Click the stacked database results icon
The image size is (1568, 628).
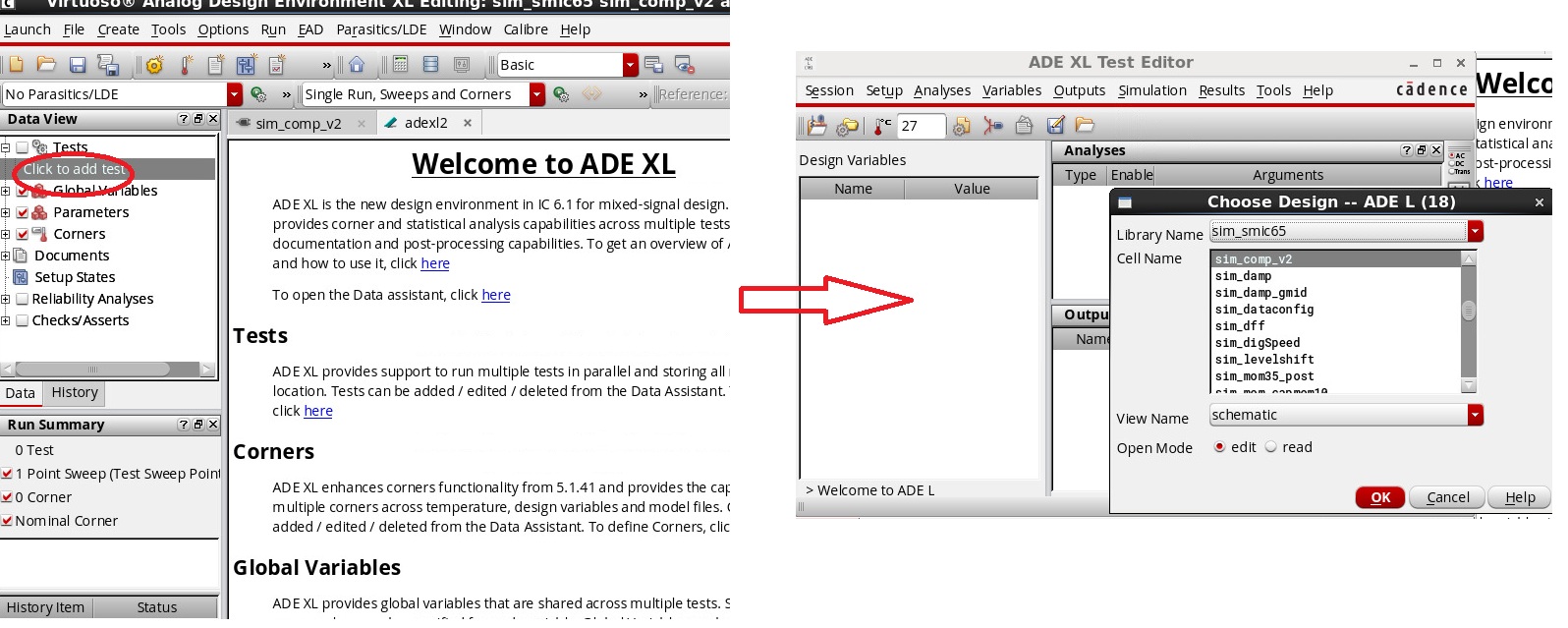430,65
